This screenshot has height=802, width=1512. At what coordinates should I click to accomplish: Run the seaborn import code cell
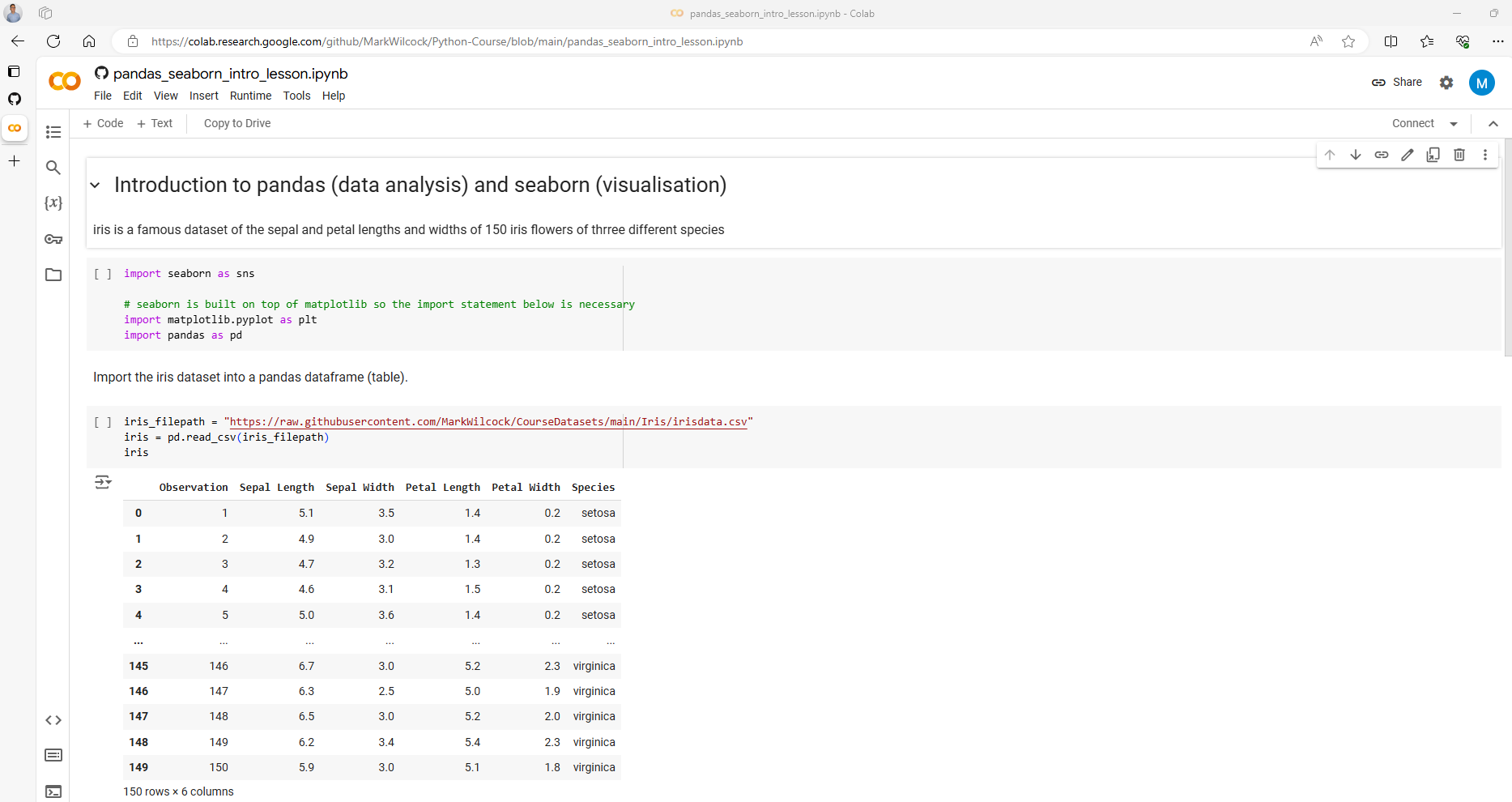pyautogui.click(x=103, y=274)
